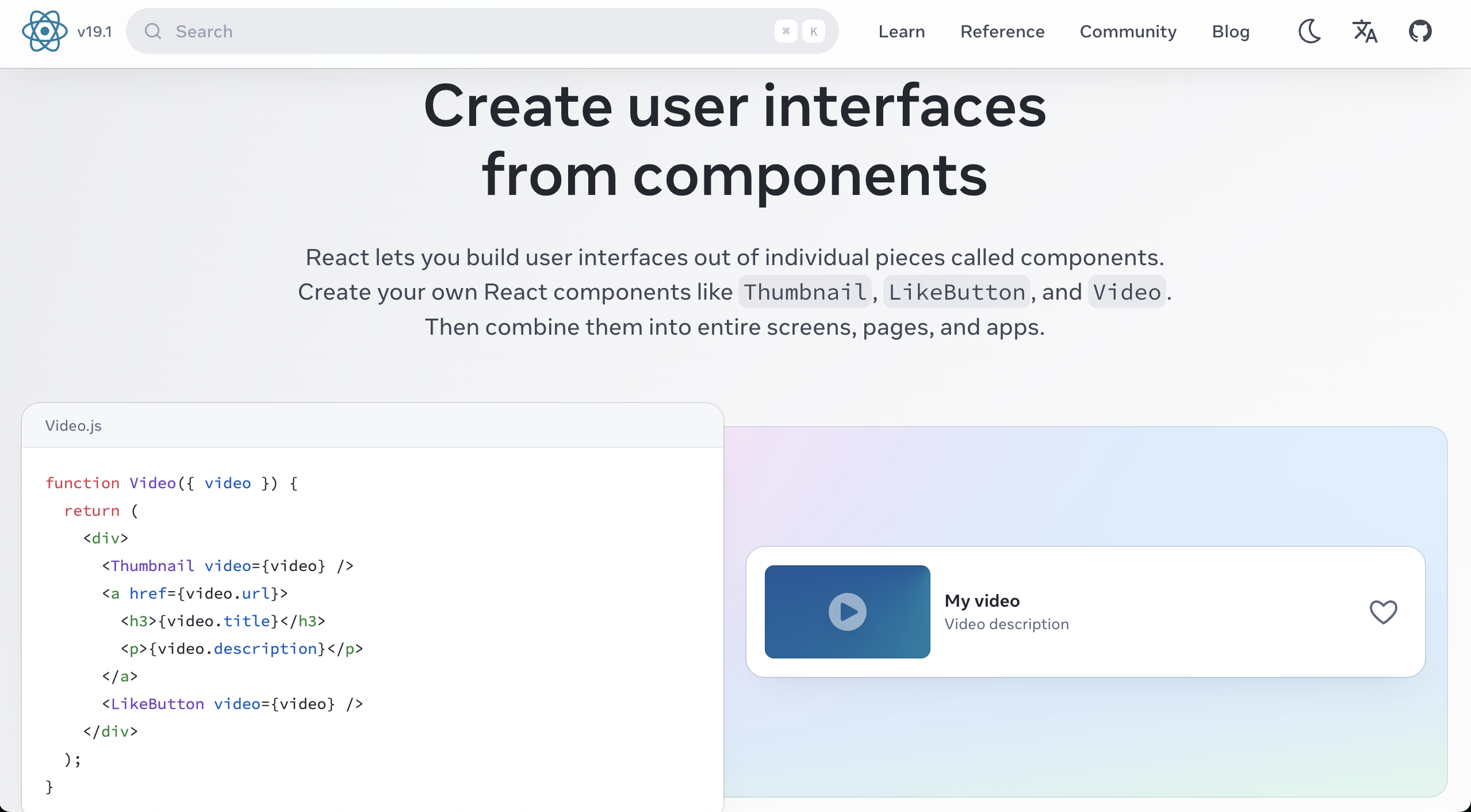Go to the Community page
Image resolution: width=1471 pixels, height=812 pixels.
point(1128,31)
